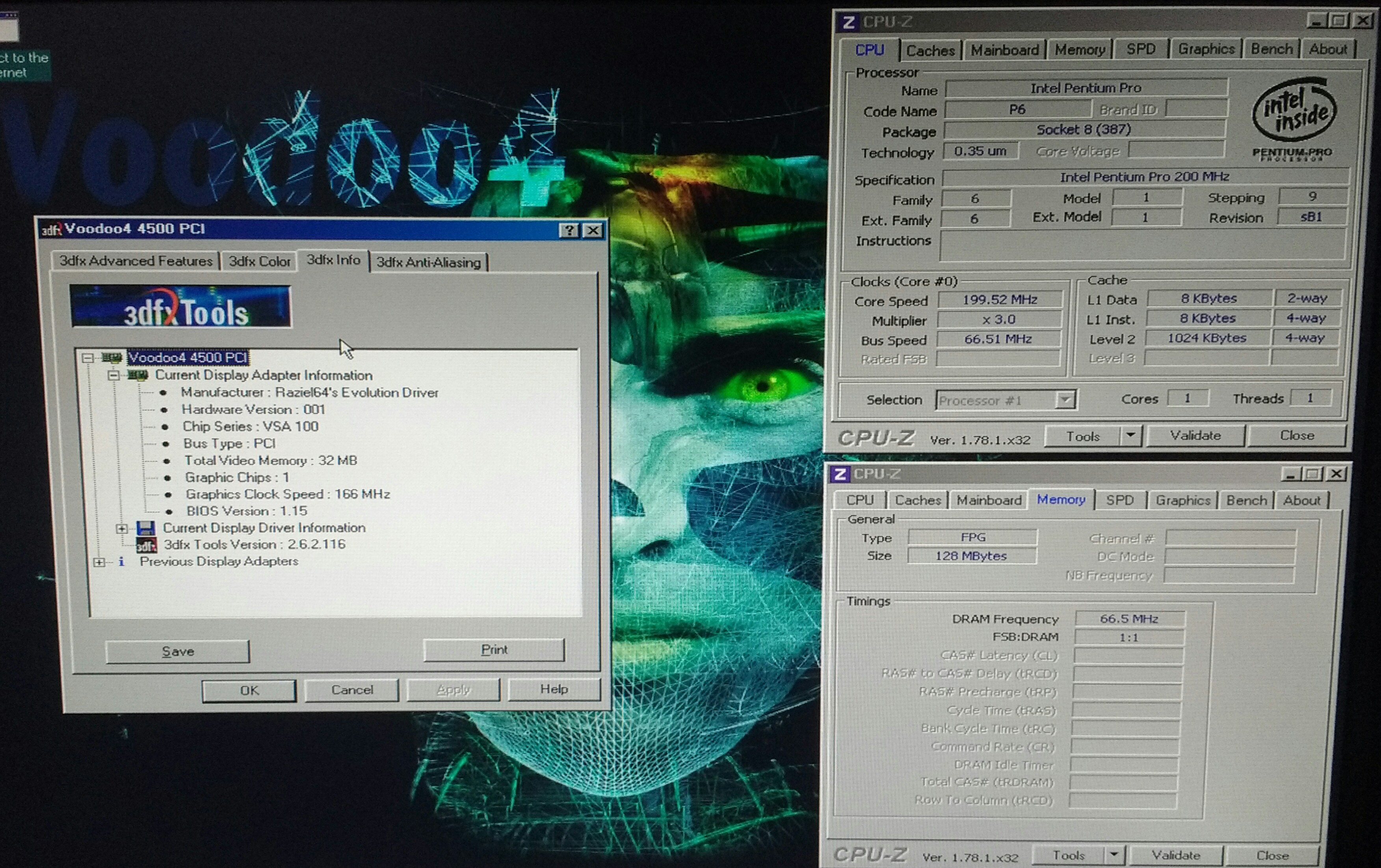Click the info icon beside Previous Display Adapters
Screen dimensions: 1381x868
121,561
